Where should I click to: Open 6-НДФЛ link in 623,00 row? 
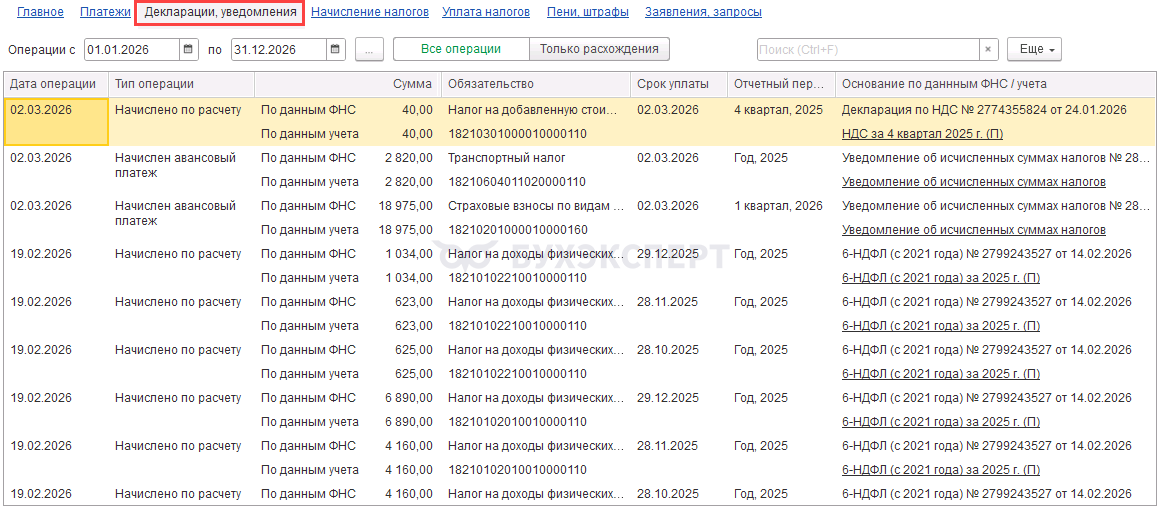pyautogui.click(x=940, y=325)
